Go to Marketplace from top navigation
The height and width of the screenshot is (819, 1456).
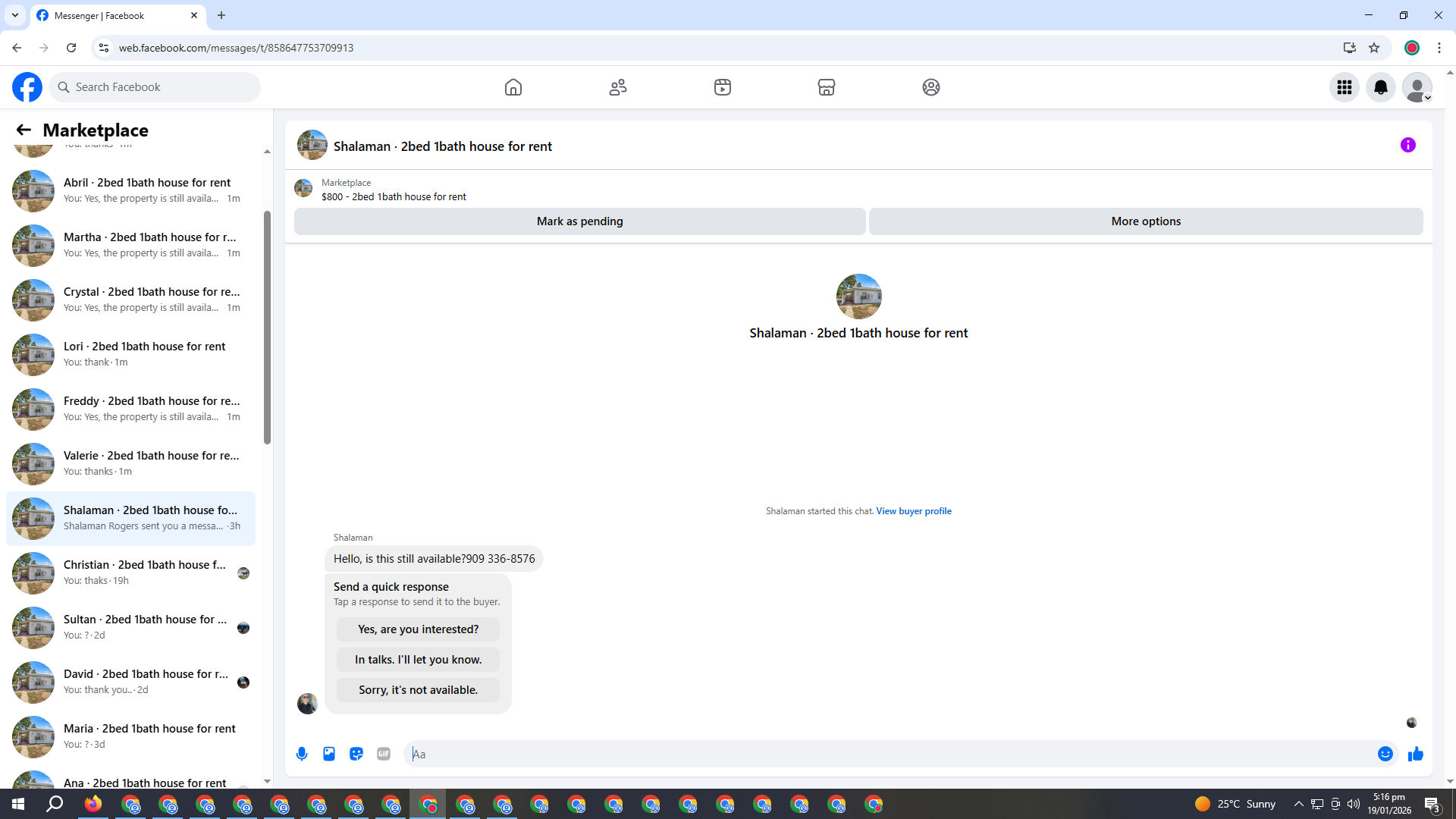(826, 87)
